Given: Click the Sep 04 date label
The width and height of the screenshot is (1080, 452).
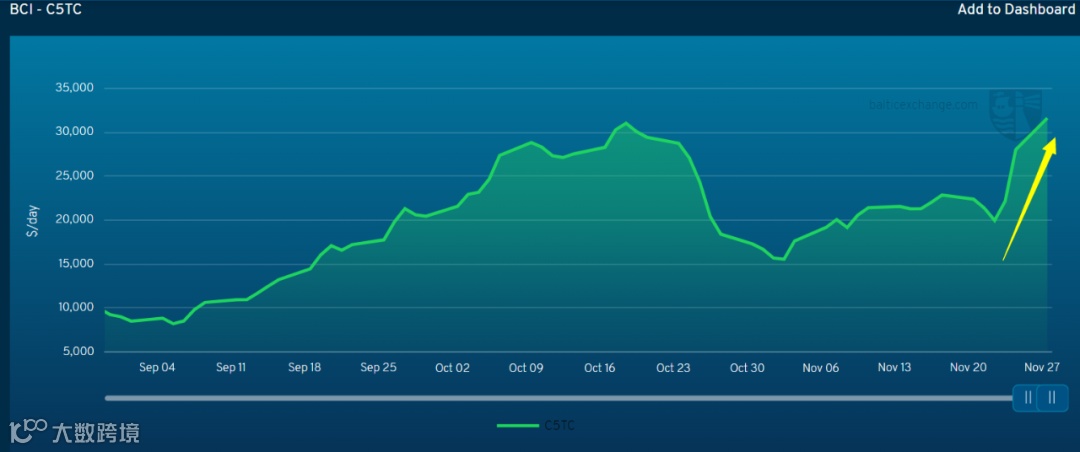Looking at the screenshot, I should pos(157,368).
